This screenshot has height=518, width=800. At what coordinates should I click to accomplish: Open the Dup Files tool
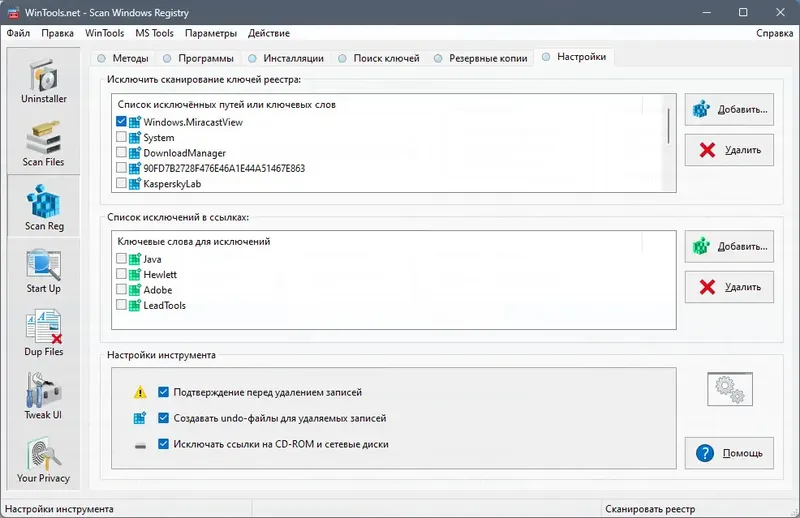click(43, 333)
